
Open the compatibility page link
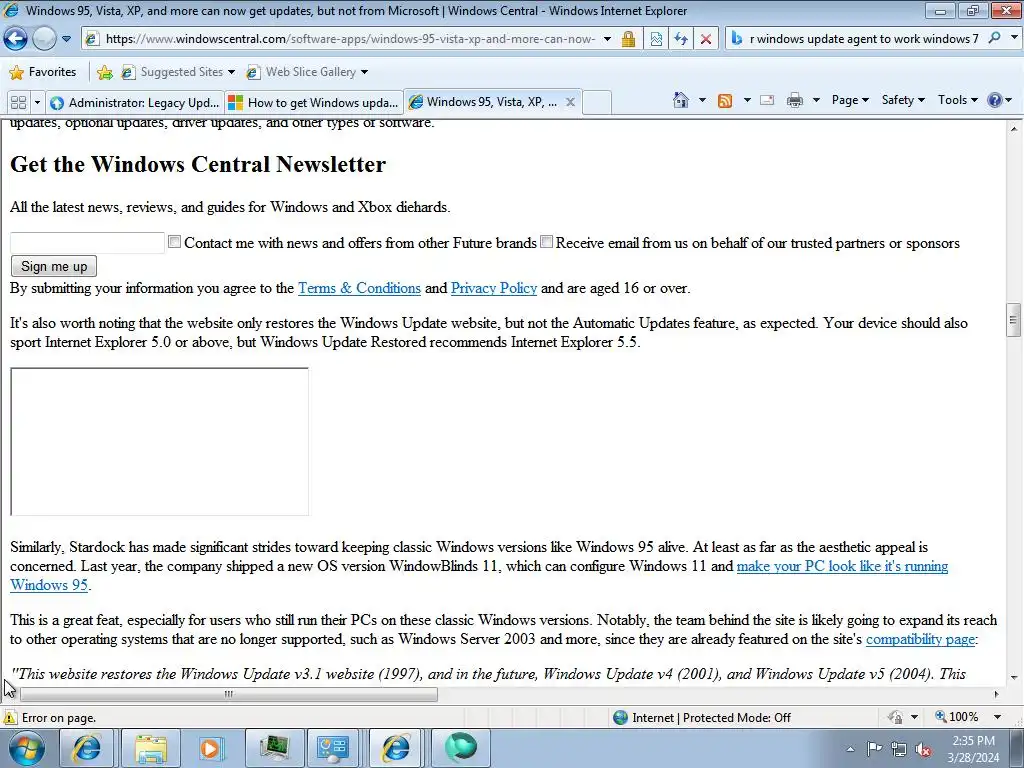click(920, 639)
